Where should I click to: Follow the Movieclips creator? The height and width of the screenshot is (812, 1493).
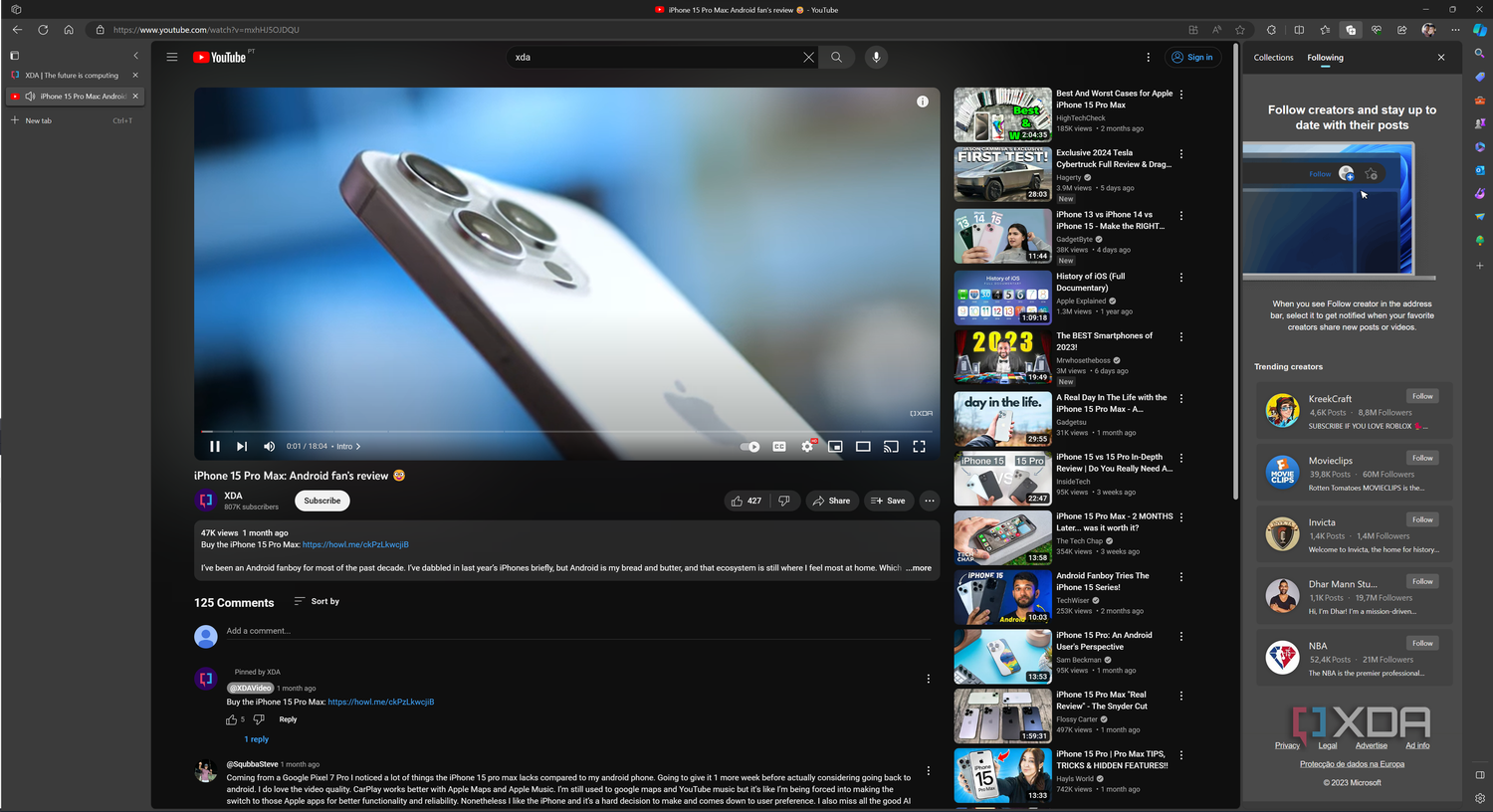pos(1422,458)
